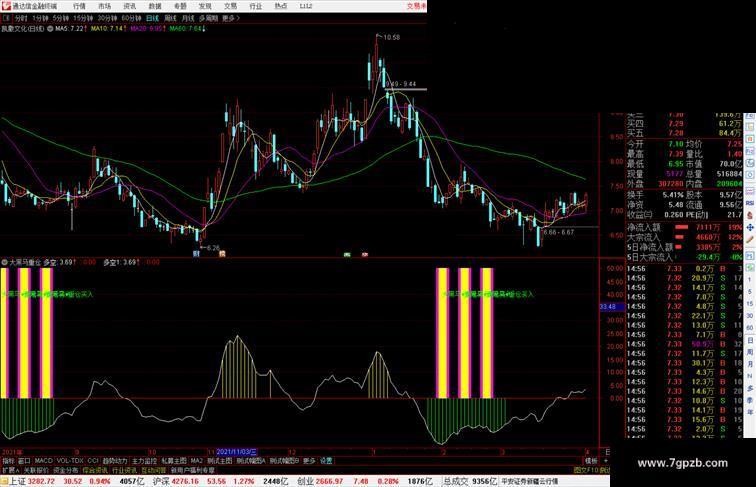Select the 主力监控 indicator tab
The width and height of the screenshot is (756, 487).
click(x=144, y=461)
